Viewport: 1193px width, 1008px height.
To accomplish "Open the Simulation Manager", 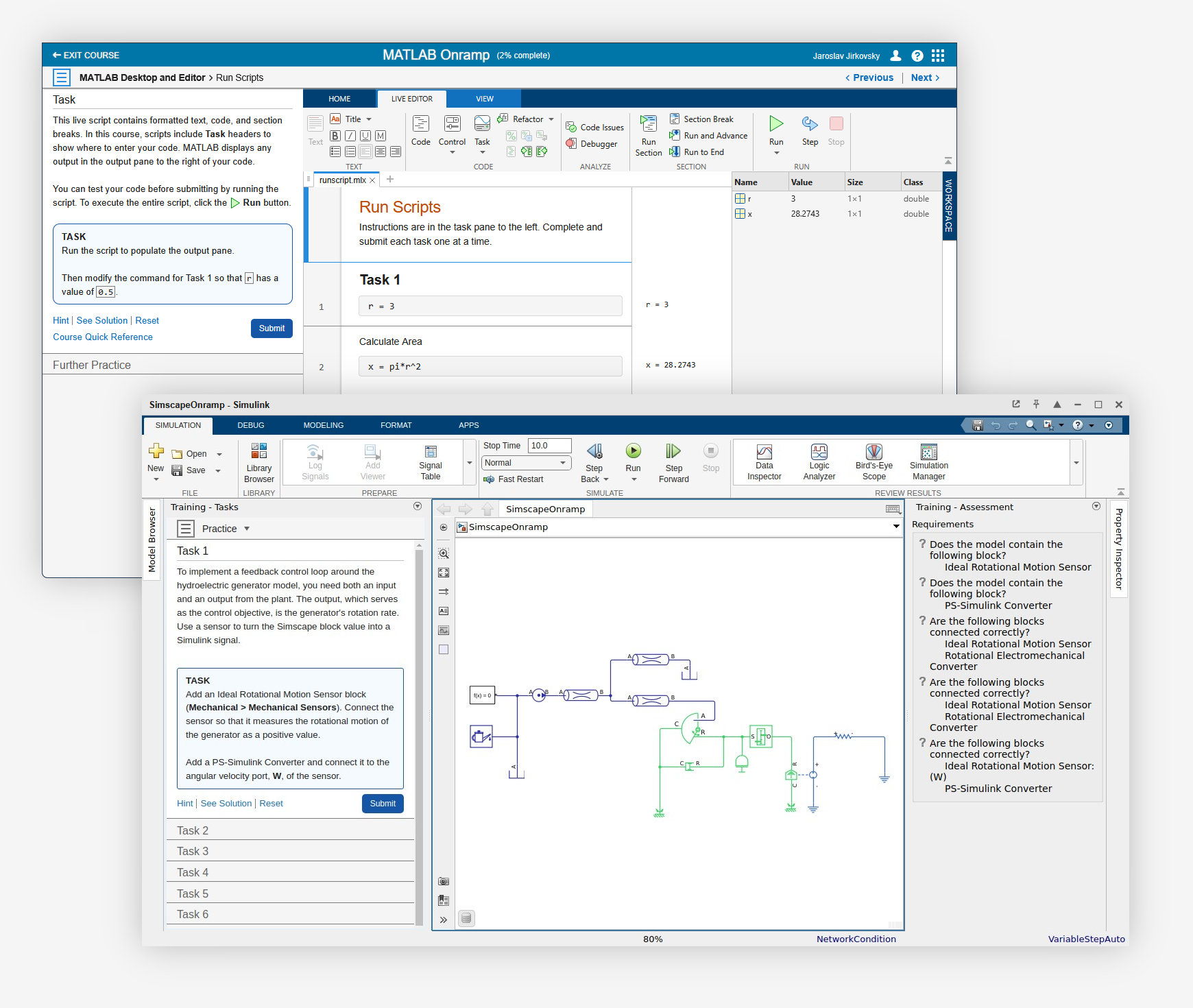I will click(928, 453).
